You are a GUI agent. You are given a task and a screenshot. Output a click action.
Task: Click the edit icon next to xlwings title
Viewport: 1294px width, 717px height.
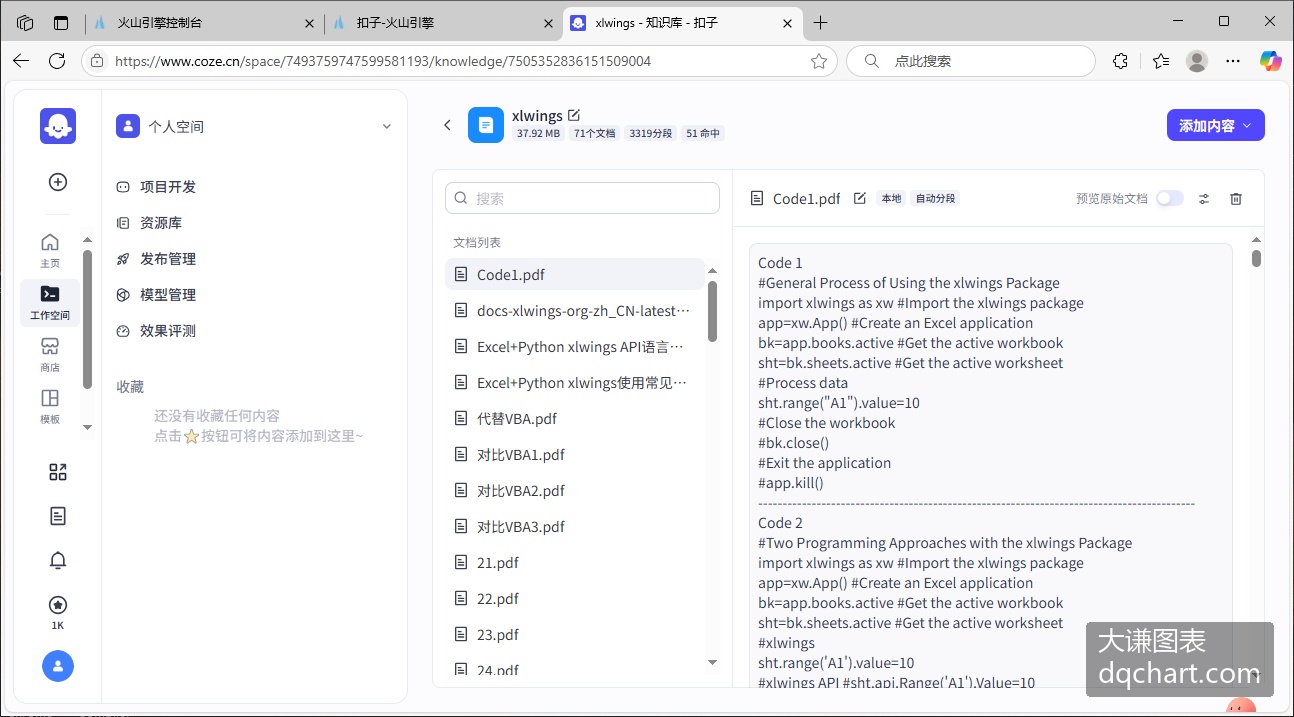pos(574,115)
